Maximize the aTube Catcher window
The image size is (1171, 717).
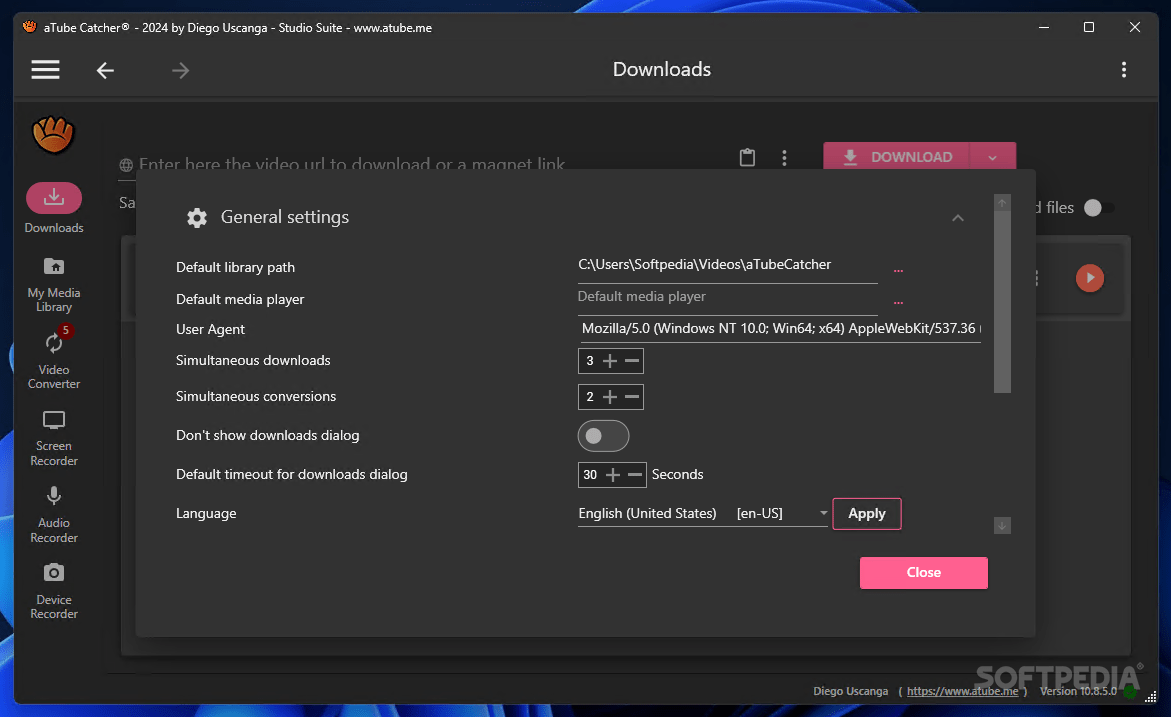(1089, 28)
